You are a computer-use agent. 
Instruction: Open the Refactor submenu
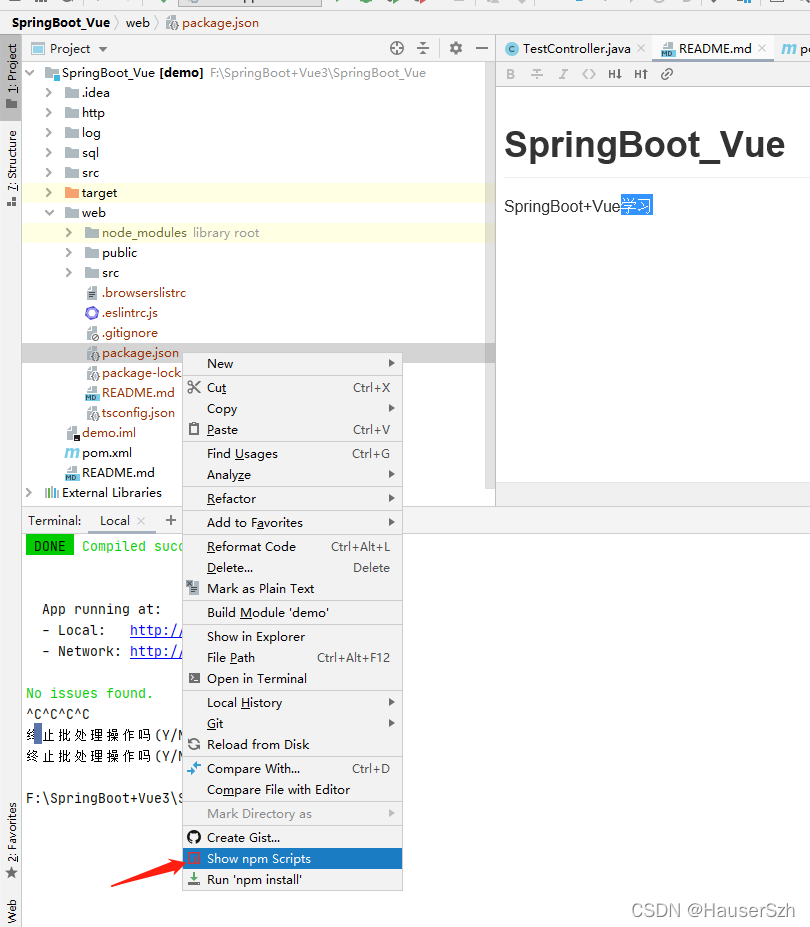(293, 498)
